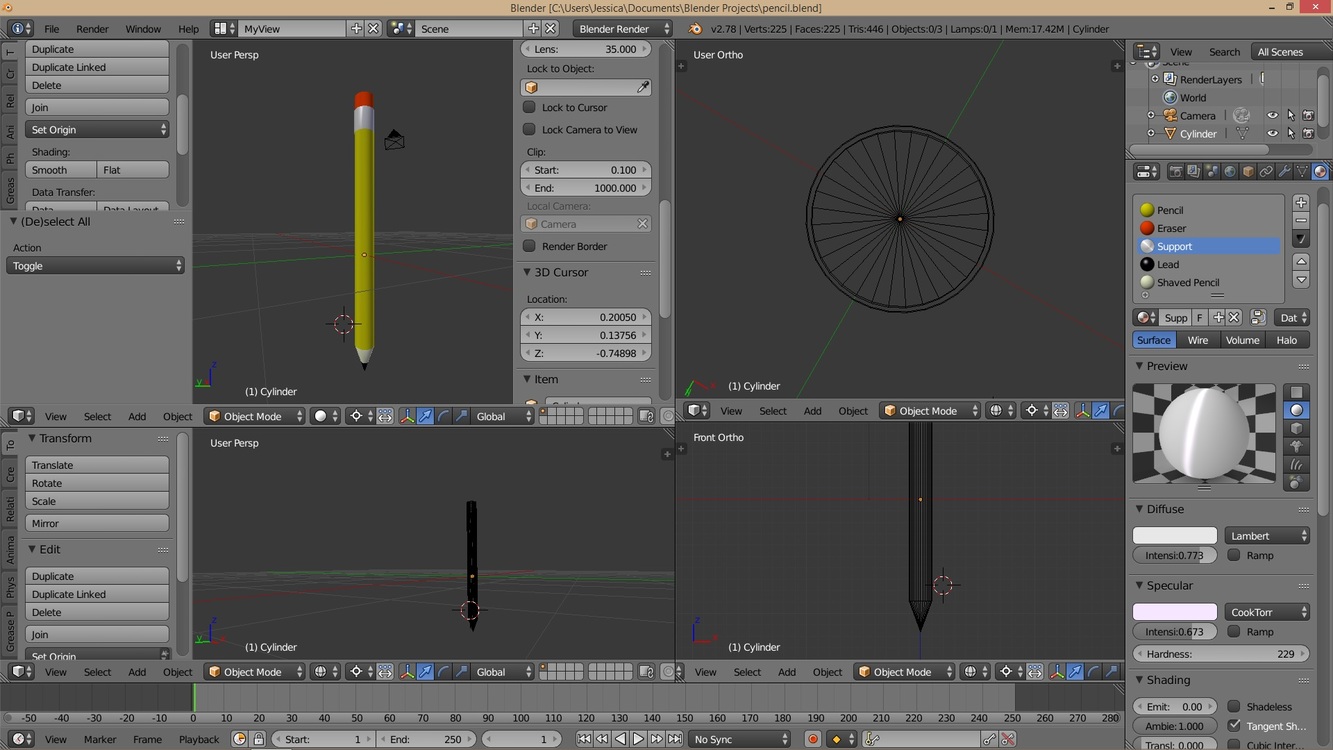The width and height of the screenshot is (1333, 750).
Task: Open the World properties globe tab
Action: pos(1230,172)
